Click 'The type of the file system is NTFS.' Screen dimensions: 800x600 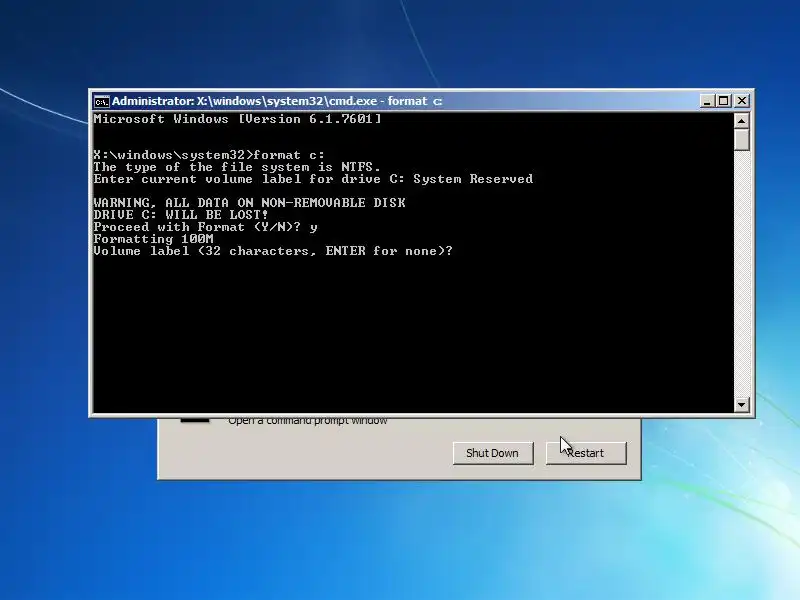[237, 167]
